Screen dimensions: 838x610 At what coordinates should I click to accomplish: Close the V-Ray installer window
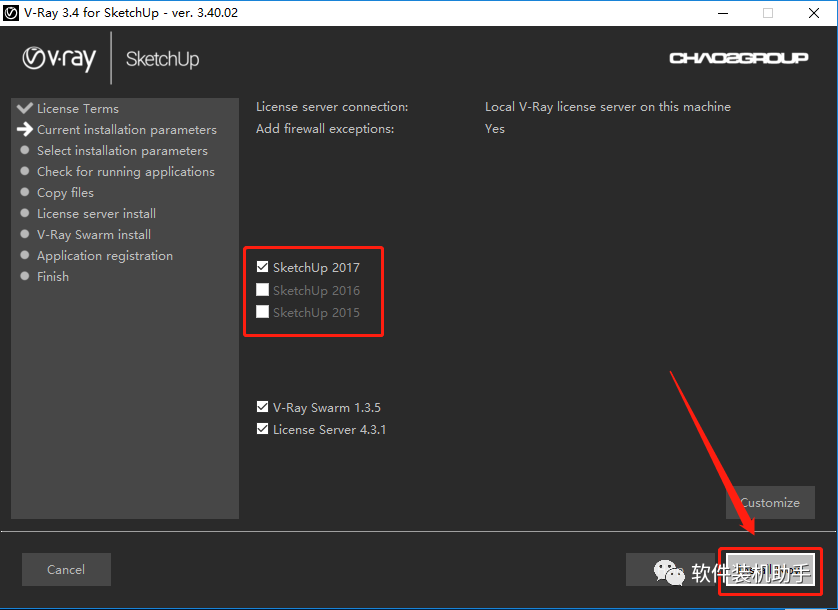[813, 13]
